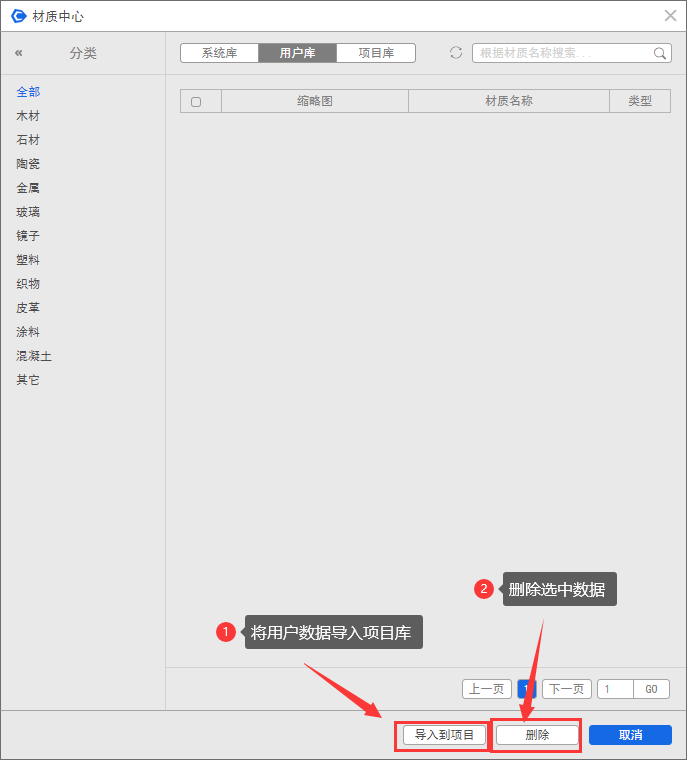Toggle the select-all checkbox in table header
687x760 pixels.
(196, 102)
